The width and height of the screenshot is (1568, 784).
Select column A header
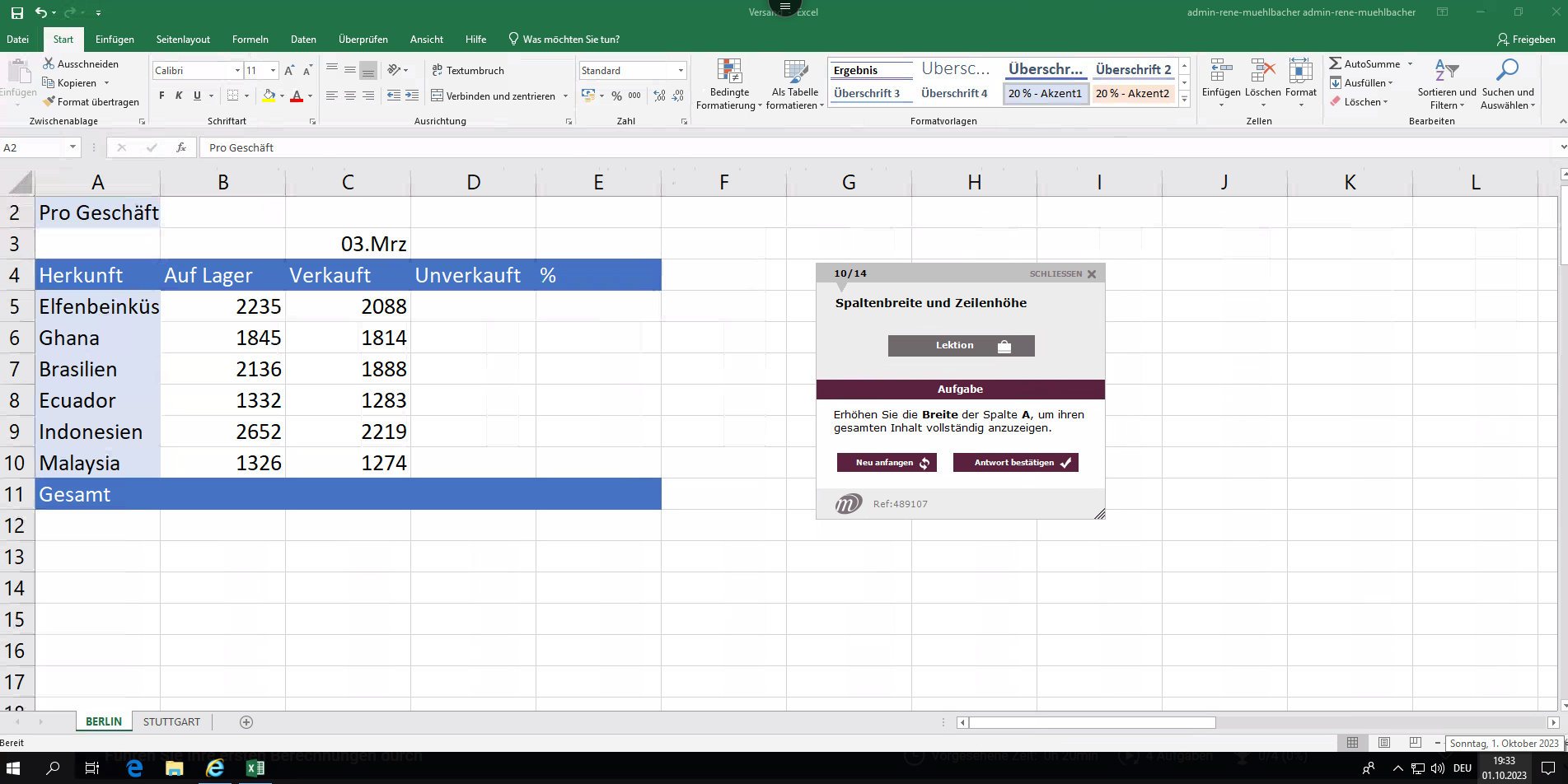[x=97, y=182]
